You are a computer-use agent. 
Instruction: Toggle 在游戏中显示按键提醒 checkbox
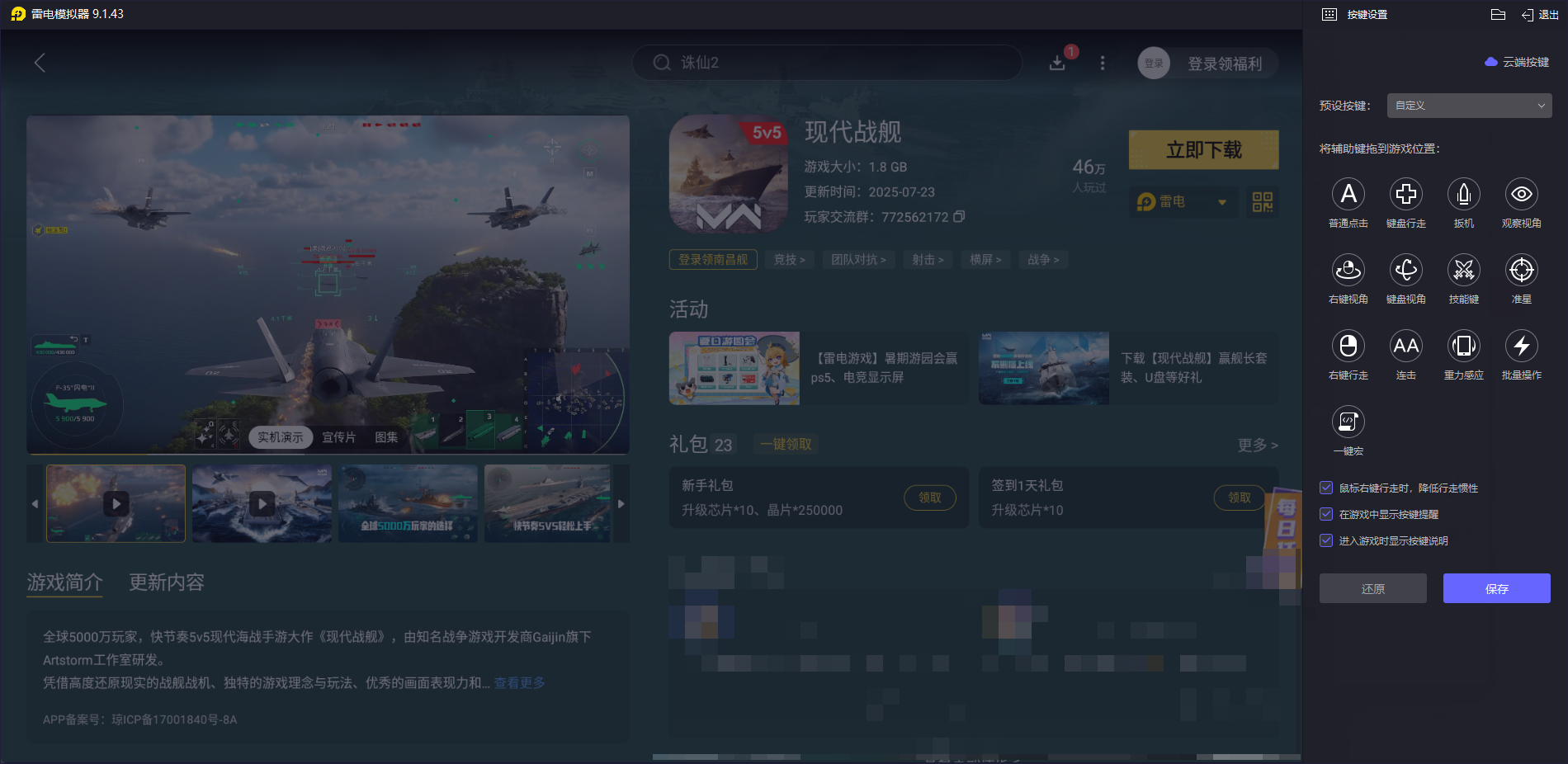[1326, 514]
